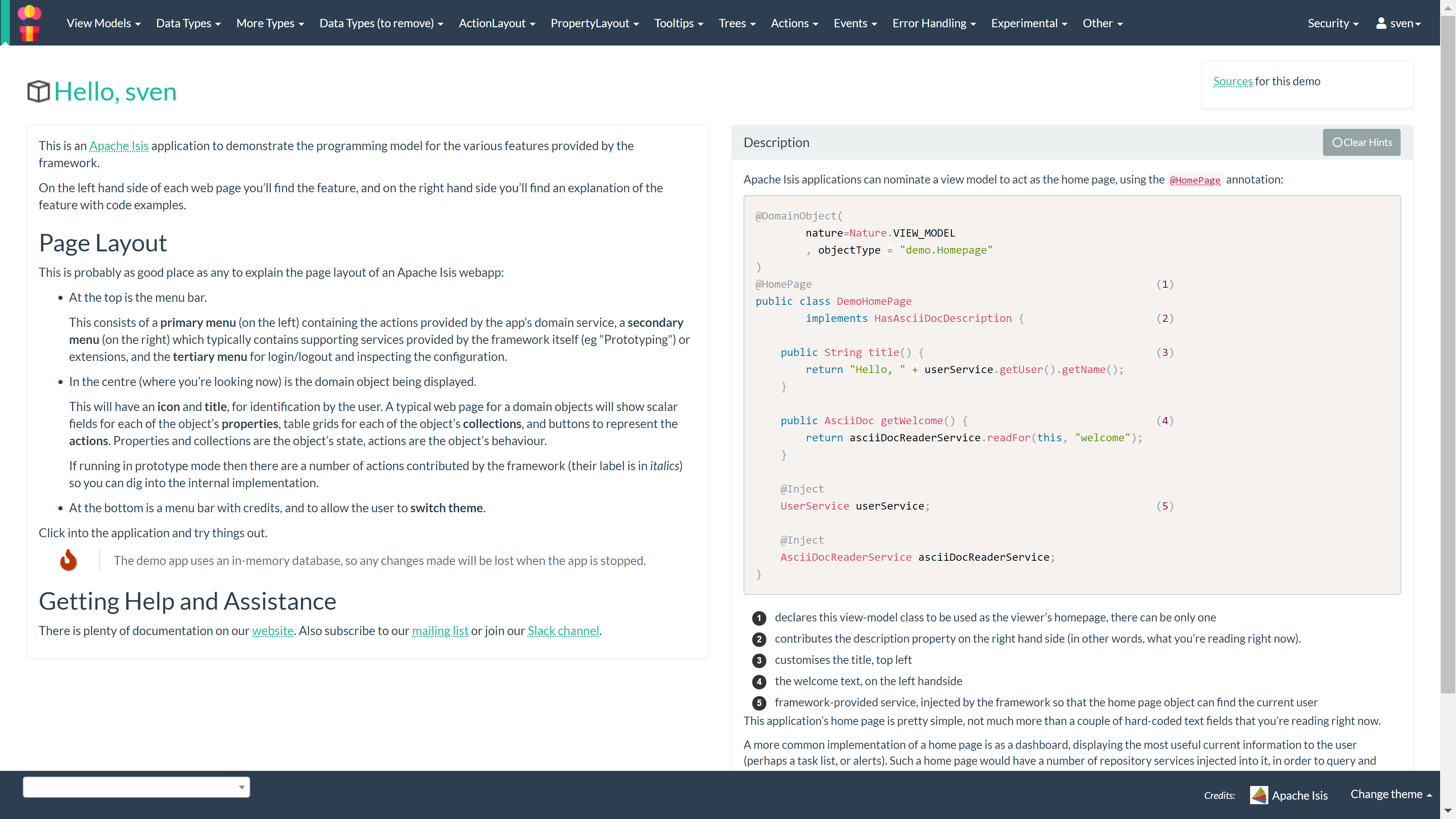Follow the Sources link for this demo
1456x819 pixels.
[1233, 82]
